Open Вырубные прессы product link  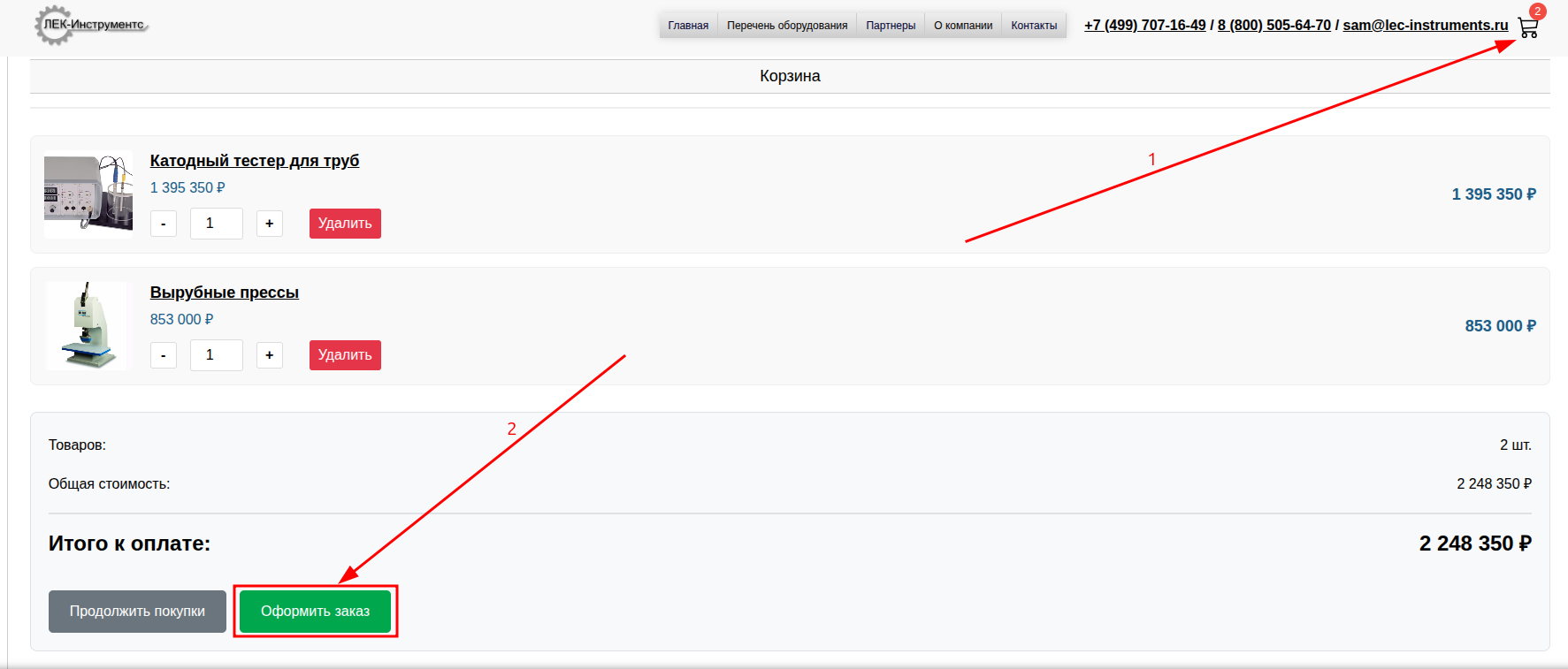click(224, 293)
